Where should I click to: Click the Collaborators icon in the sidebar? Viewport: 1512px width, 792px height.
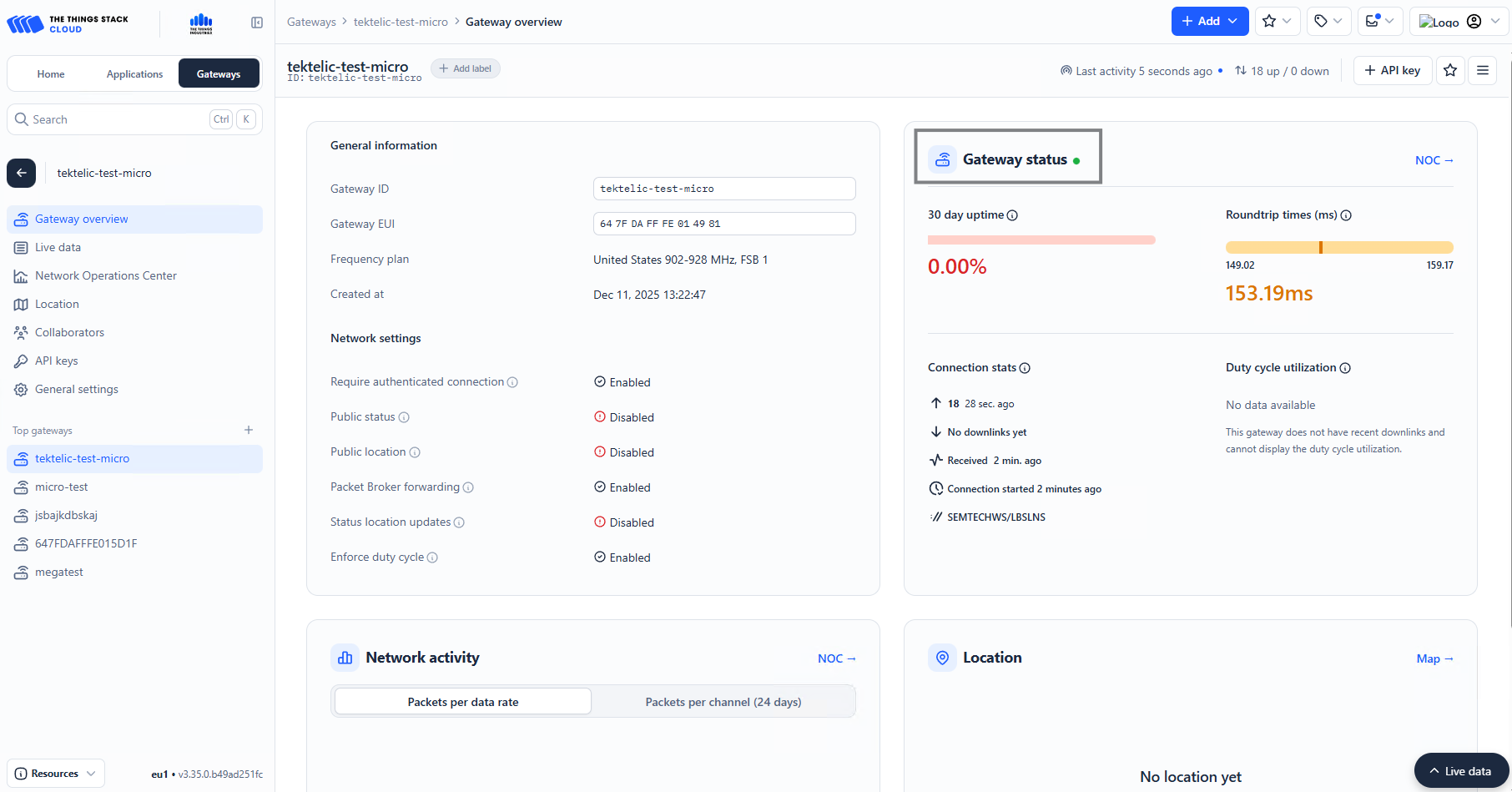[x=21, y=332]
